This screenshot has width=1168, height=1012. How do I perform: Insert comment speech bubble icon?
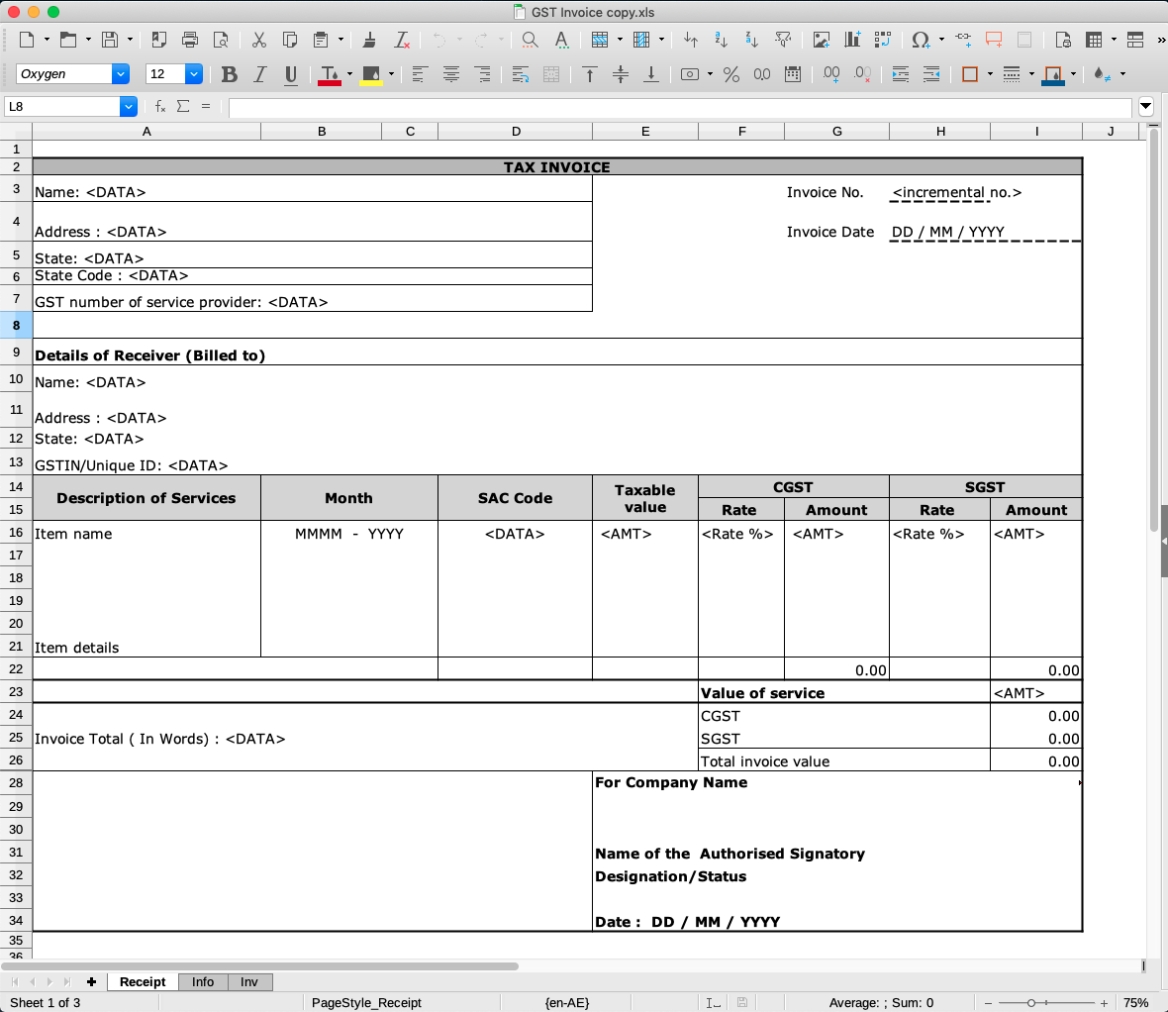tap(994, 39)
